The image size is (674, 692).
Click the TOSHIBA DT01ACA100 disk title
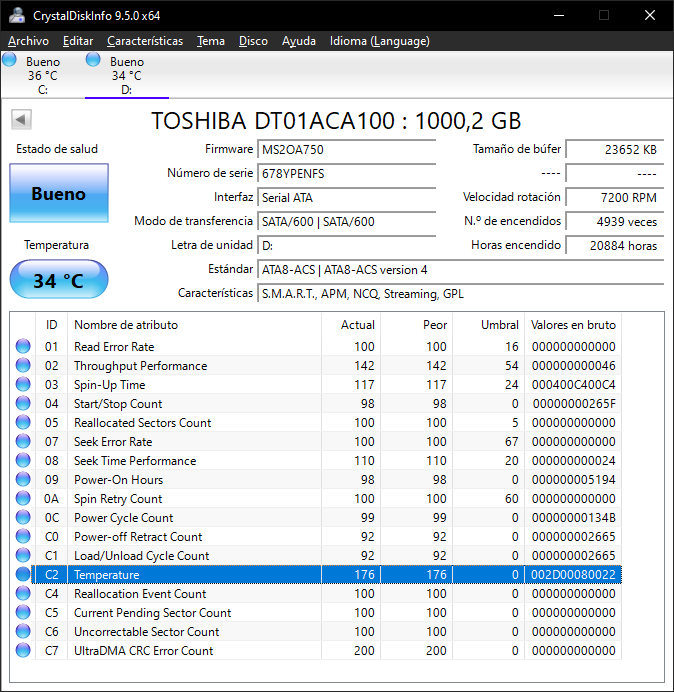pyautogui.click(x=336, y=120)
